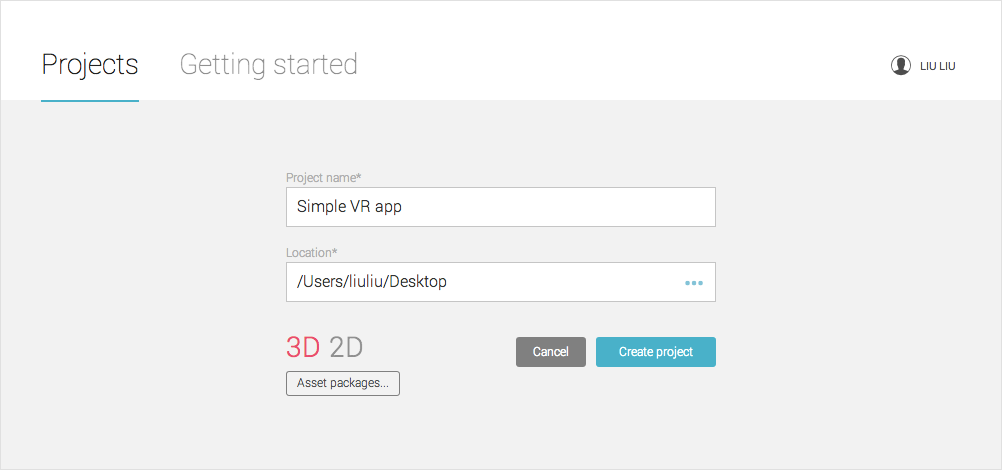Click the 'Project name*' field label
Viewport: 1002px width, 470px height.
coord(323,177)
